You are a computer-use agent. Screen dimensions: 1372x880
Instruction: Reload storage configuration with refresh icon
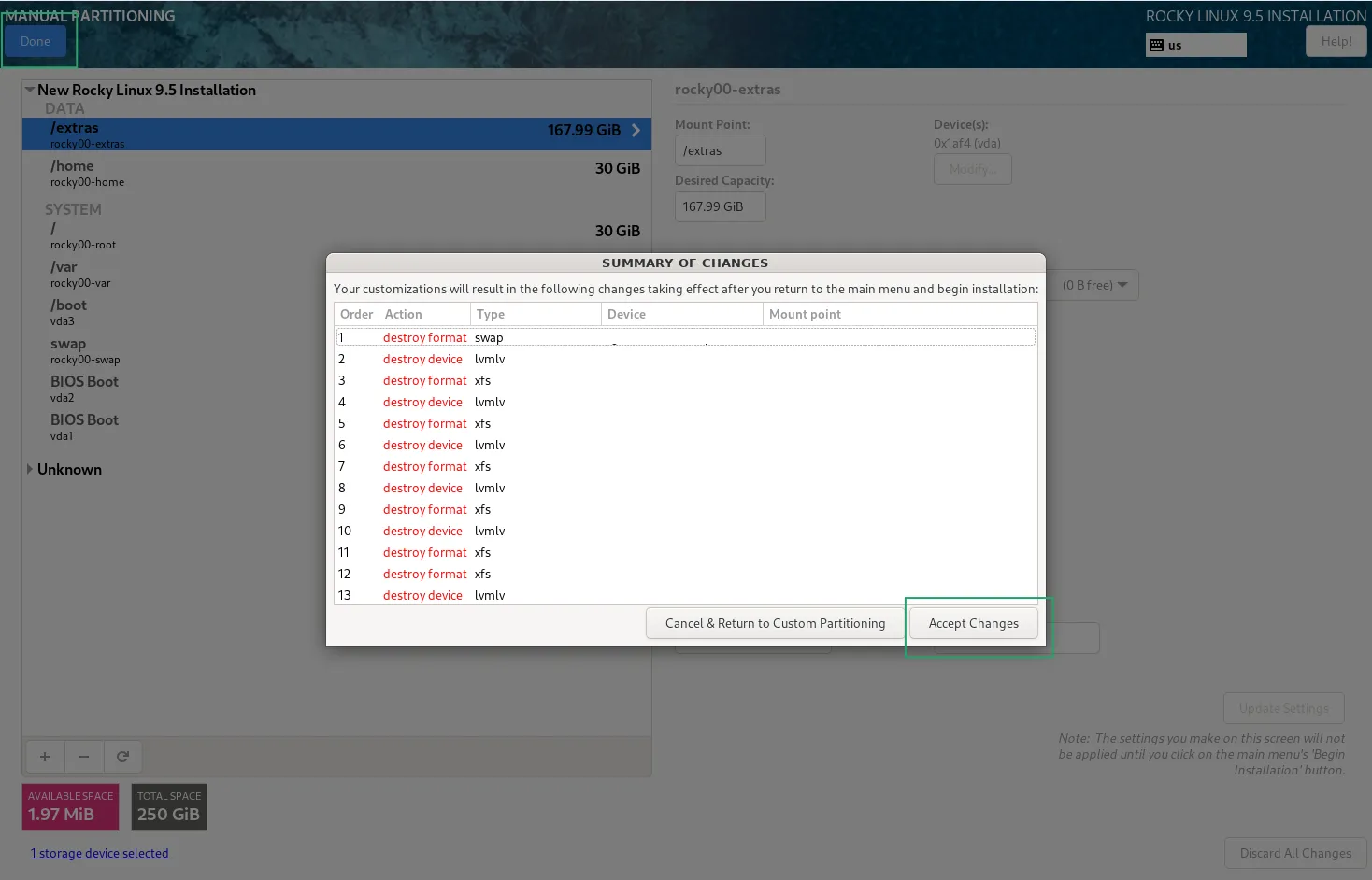[122, 757]
